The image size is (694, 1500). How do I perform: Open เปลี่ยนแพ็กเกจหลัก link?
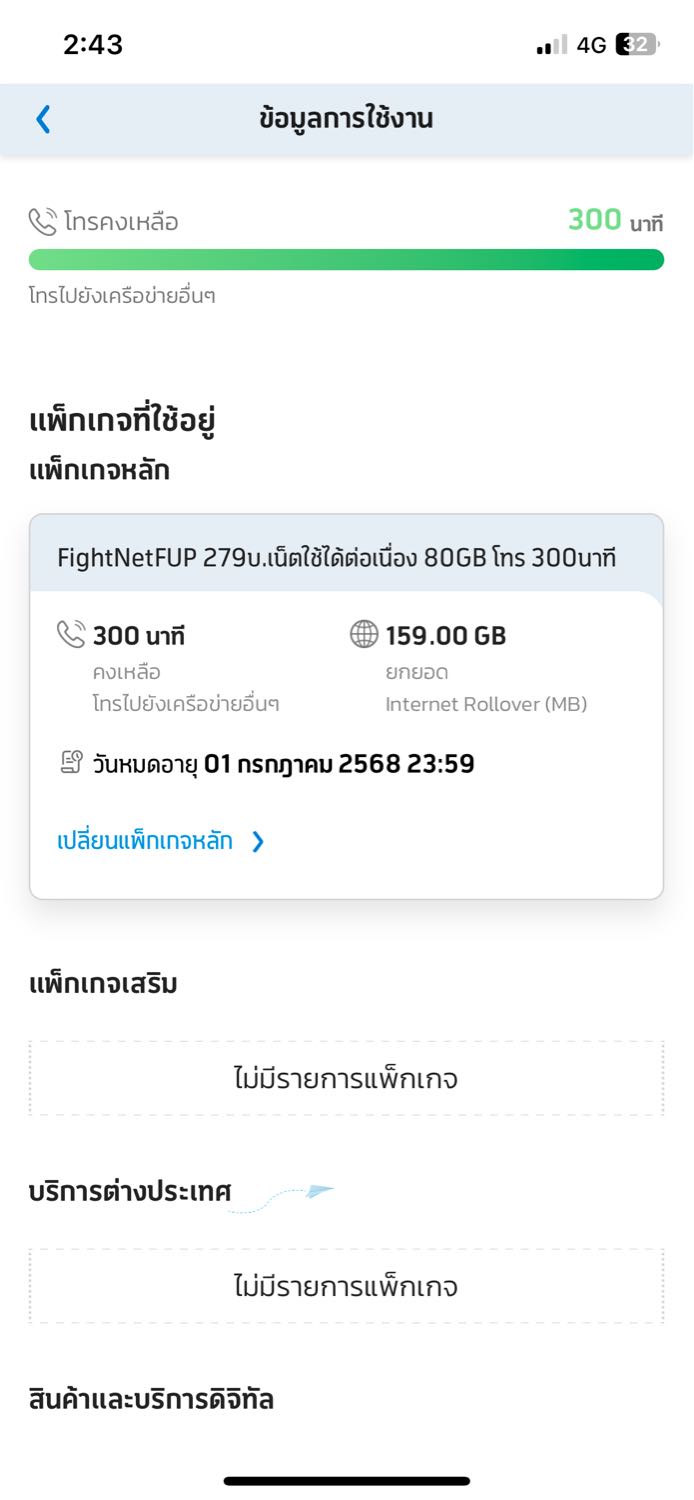click(x=145, y=841)
